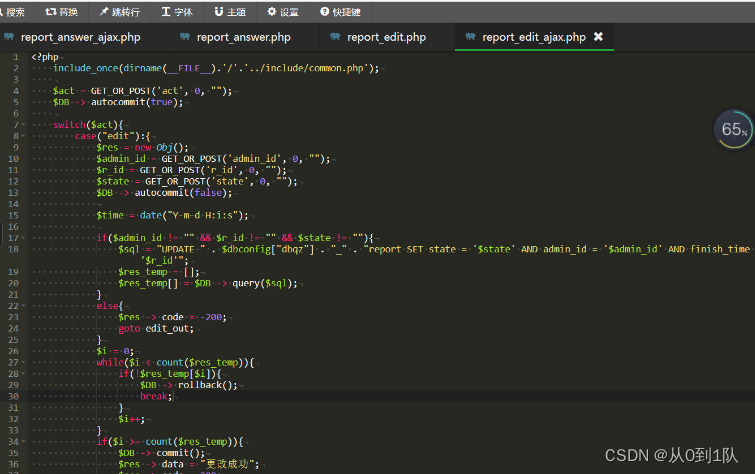The height and width of the screenshot is (474, 755).
Task: Click the "include_once" keyword on line 2
Action: click(x=86, y=68)
